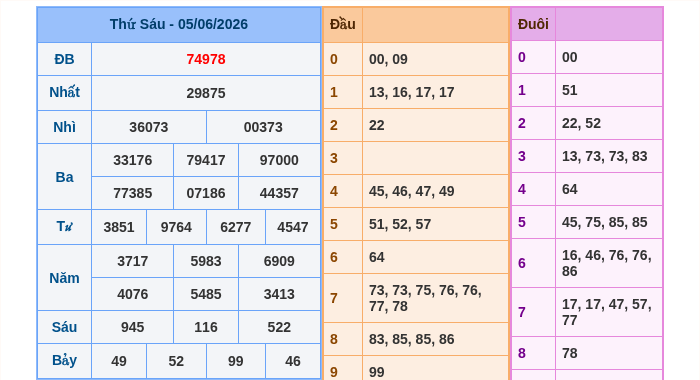Select Ba prize number 77385
Image resolution: width=700 pixels, height=380 pixels.
point(133,193)
